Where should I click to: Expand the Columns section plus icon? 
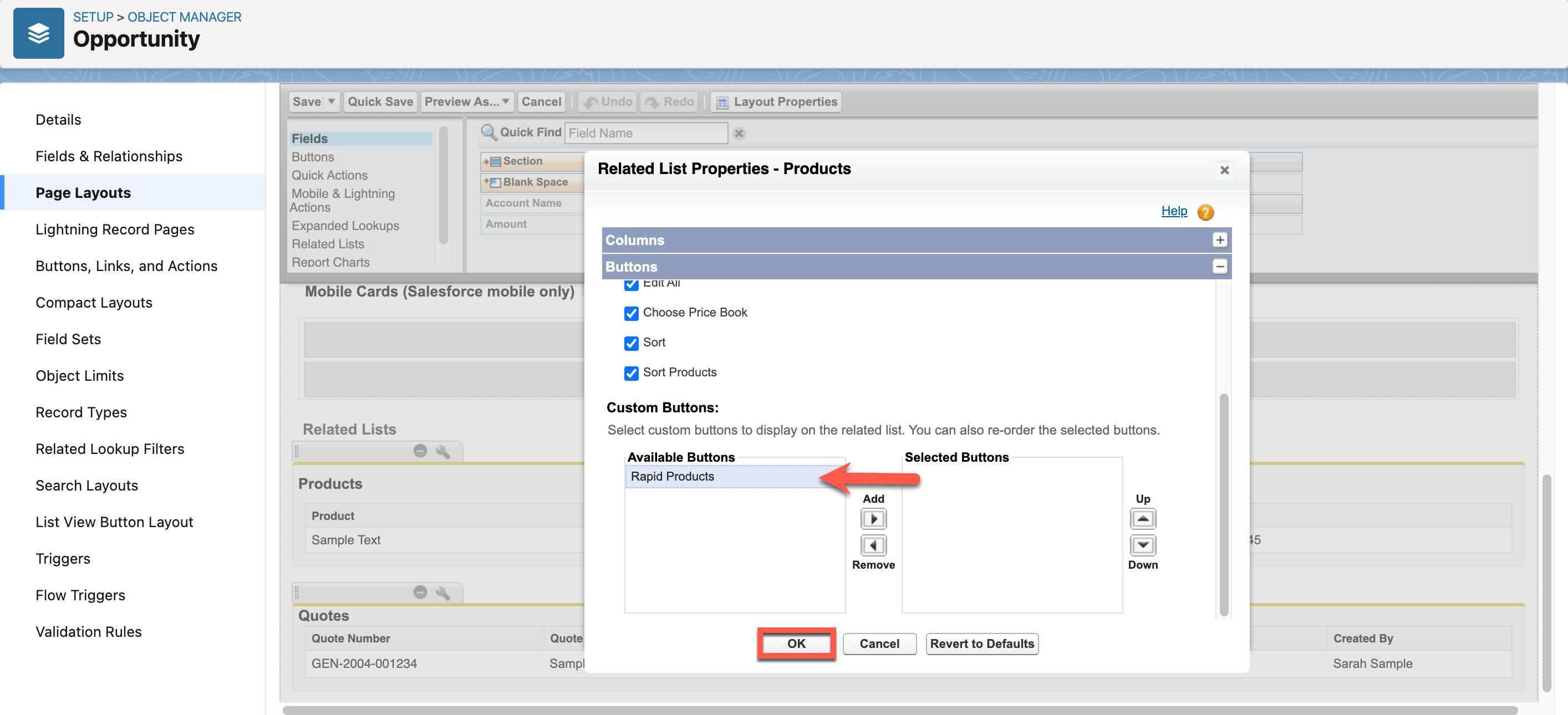coord(1219,240)
